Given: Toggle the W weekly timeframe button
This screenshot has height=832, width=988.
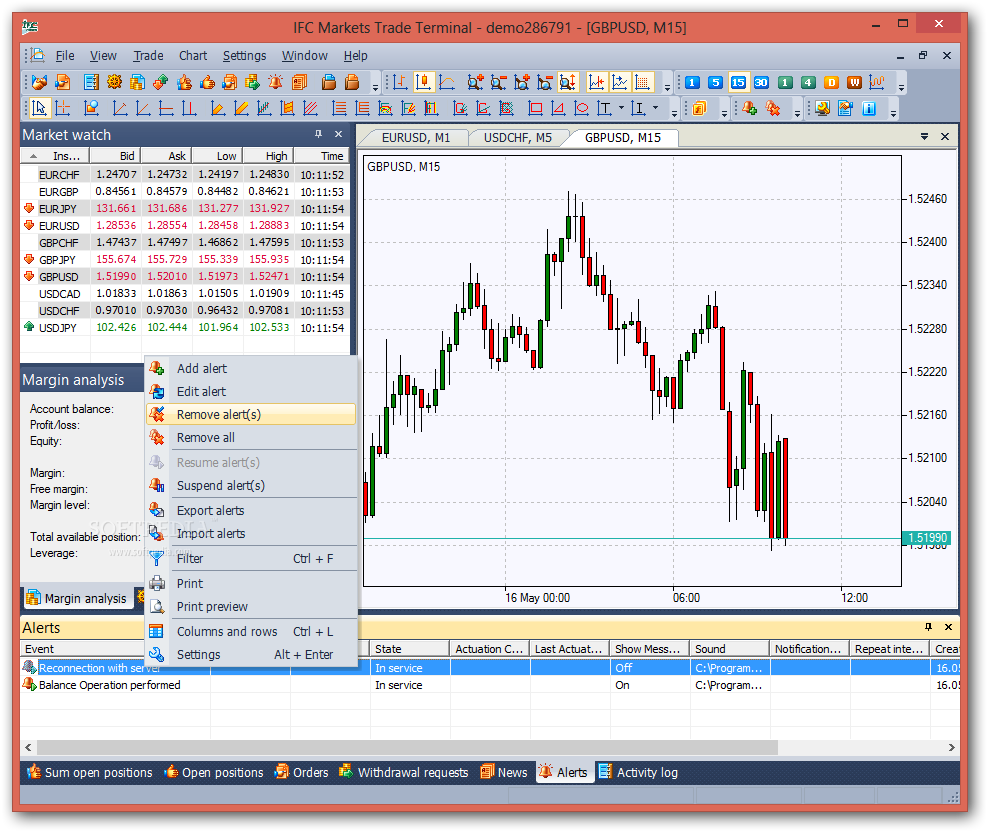Looking at the screenshot, I should pos(854,83).
